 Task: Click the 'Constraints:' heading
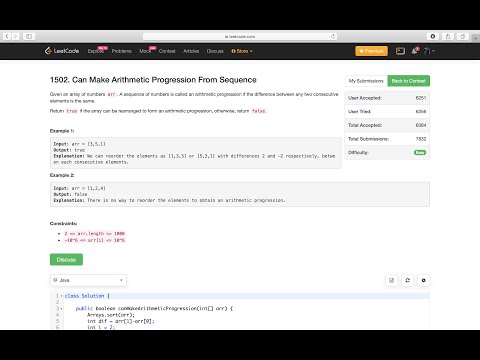[63, 224]
